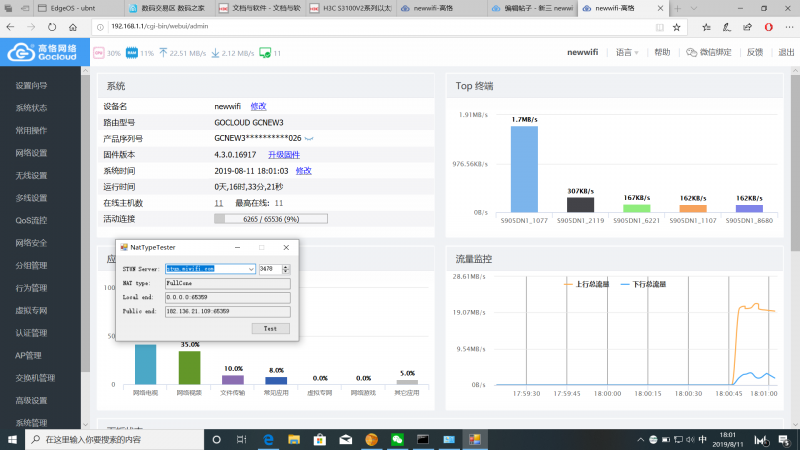The height and width of the screenshot is (450, 800).
Task: Open 系统状态 in sidebar
Action: (31, 108)
